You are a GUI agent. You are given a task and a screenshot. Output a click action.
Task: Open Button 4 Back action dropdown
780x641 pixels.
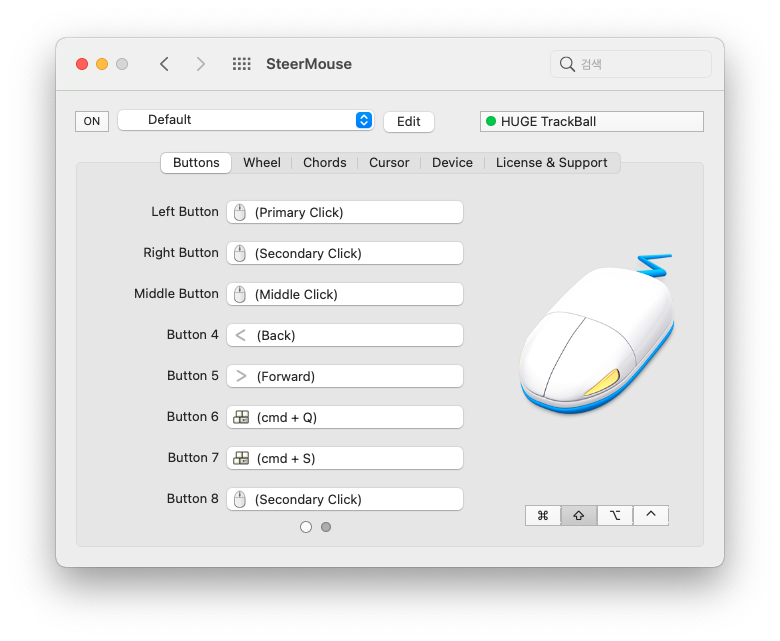click(345, 335)
